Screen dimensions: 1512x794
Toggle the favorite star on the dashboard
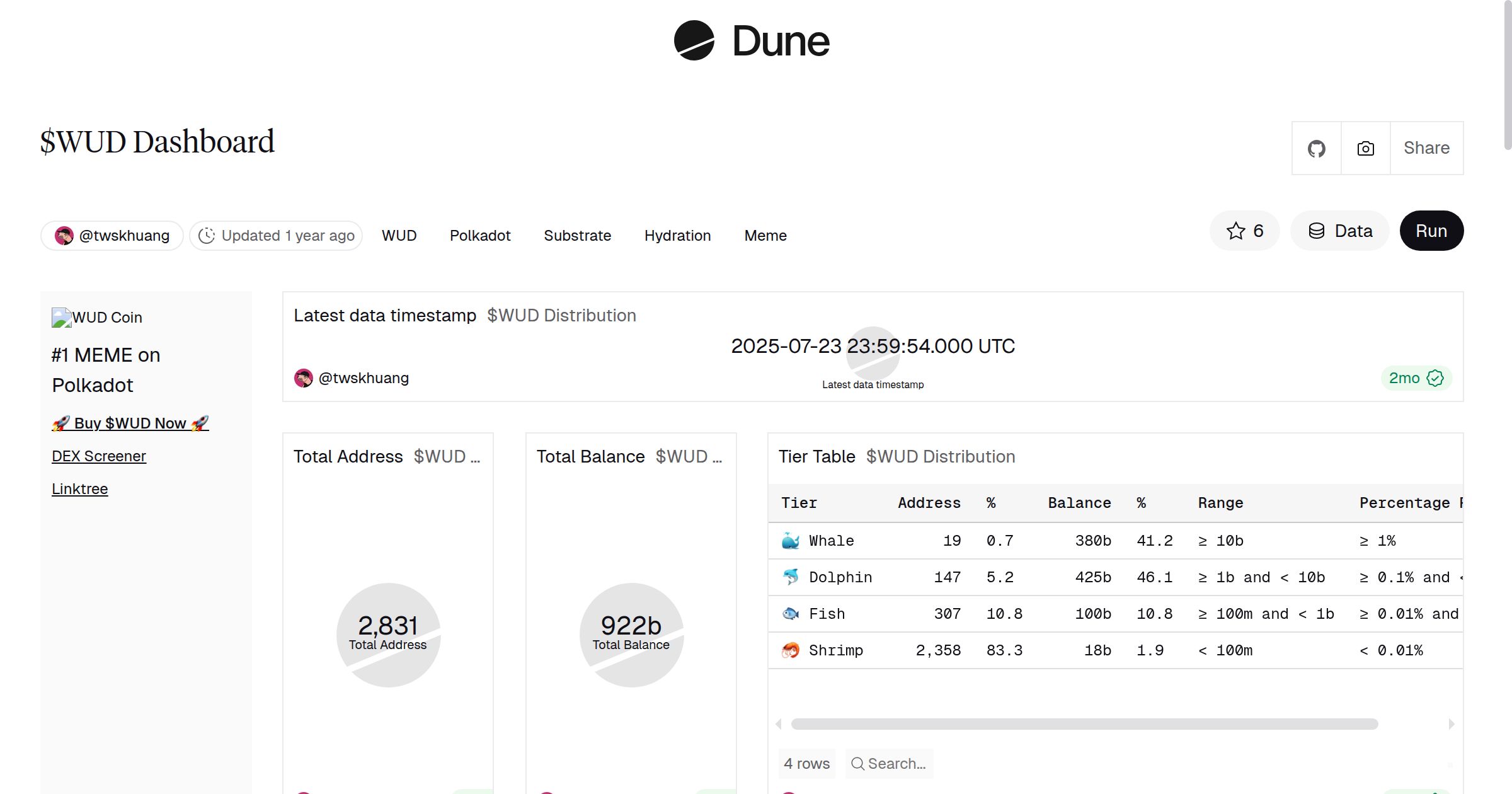(1235, 231)
